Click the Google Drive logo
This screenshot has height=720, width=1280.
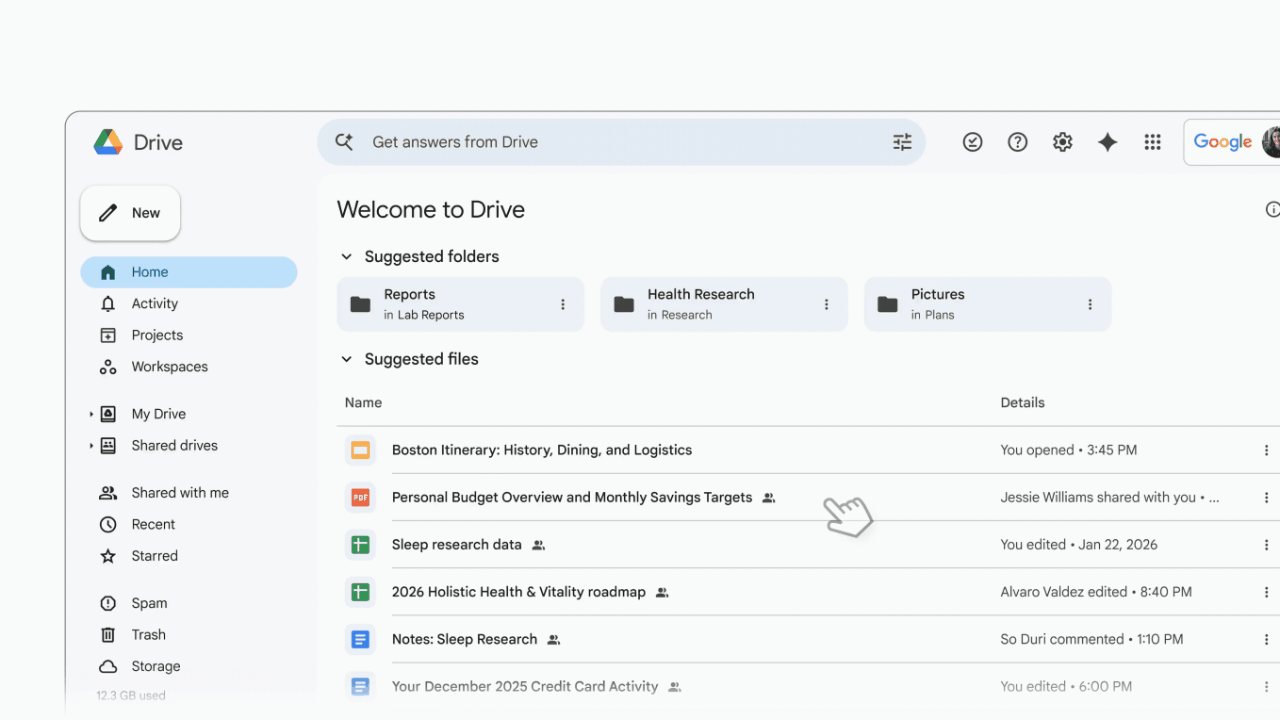108,142
